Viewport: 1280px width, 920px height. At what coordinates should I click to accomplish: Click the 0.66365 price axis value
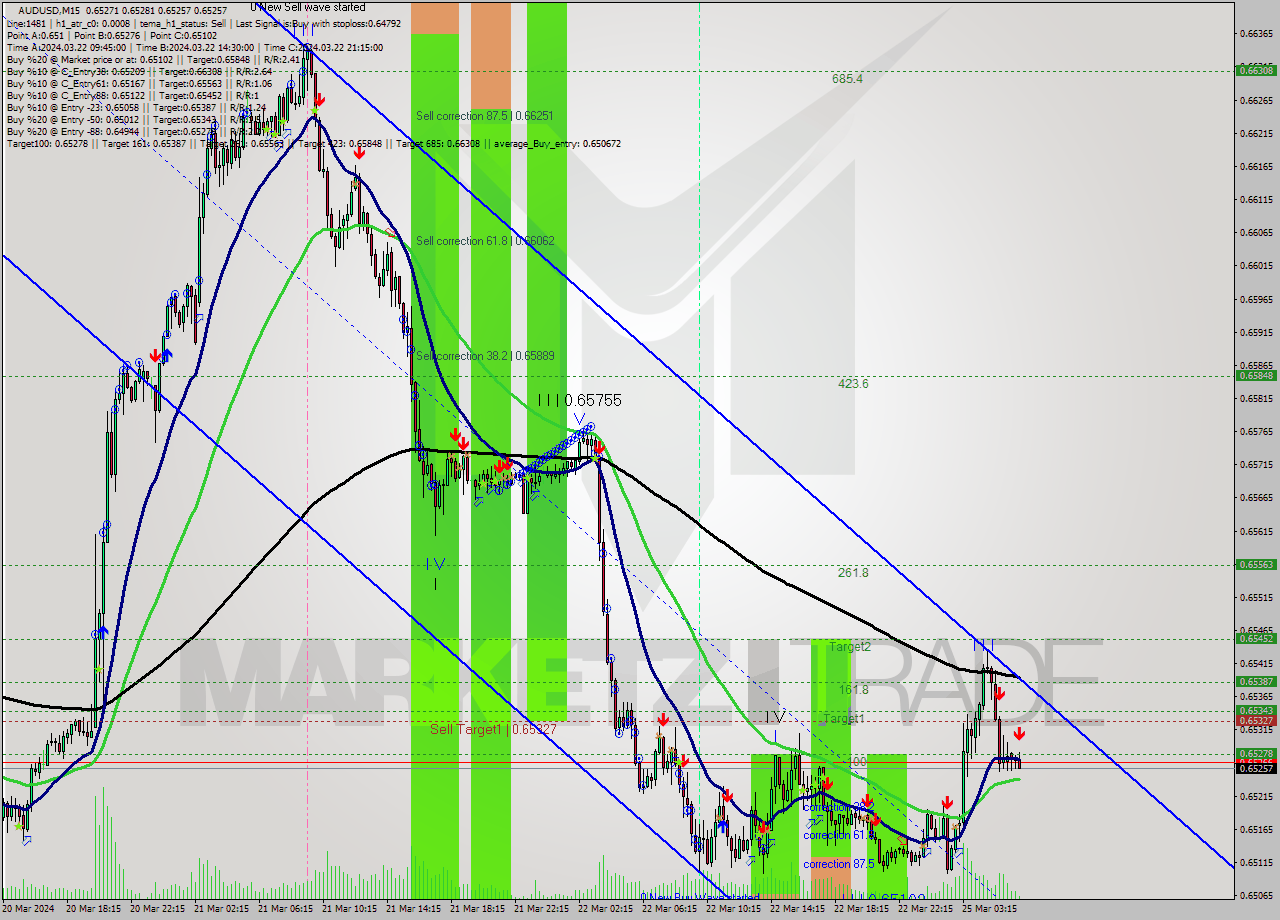[x=1256, y=33]
